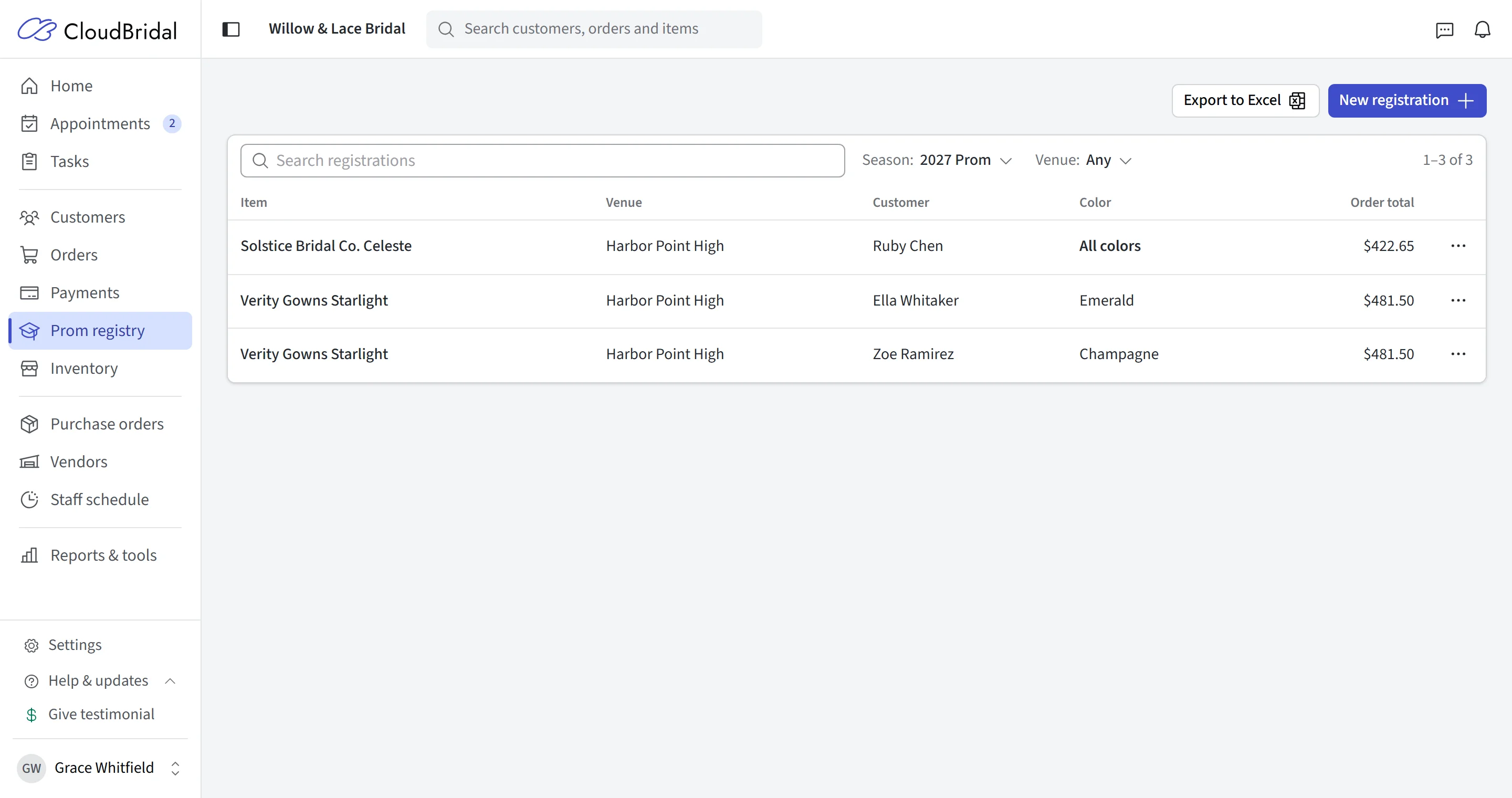Click the Payments card icon

coord(29,293)
